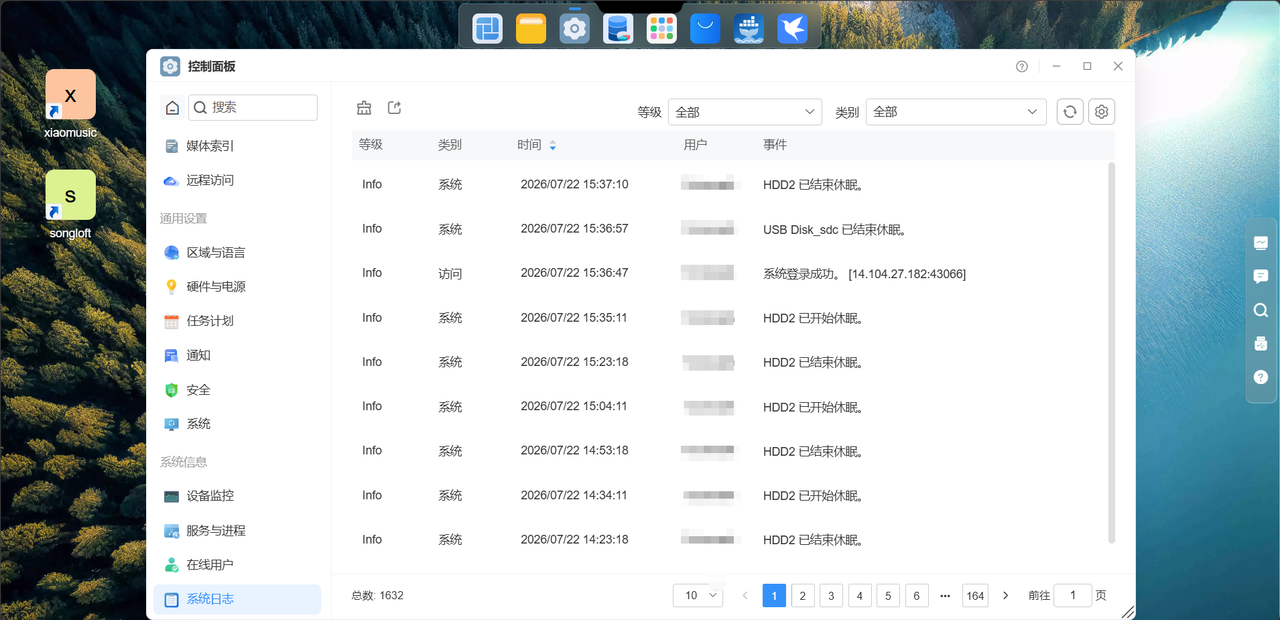Open the rows-per-page dropdown showing 10

(698, 595)
